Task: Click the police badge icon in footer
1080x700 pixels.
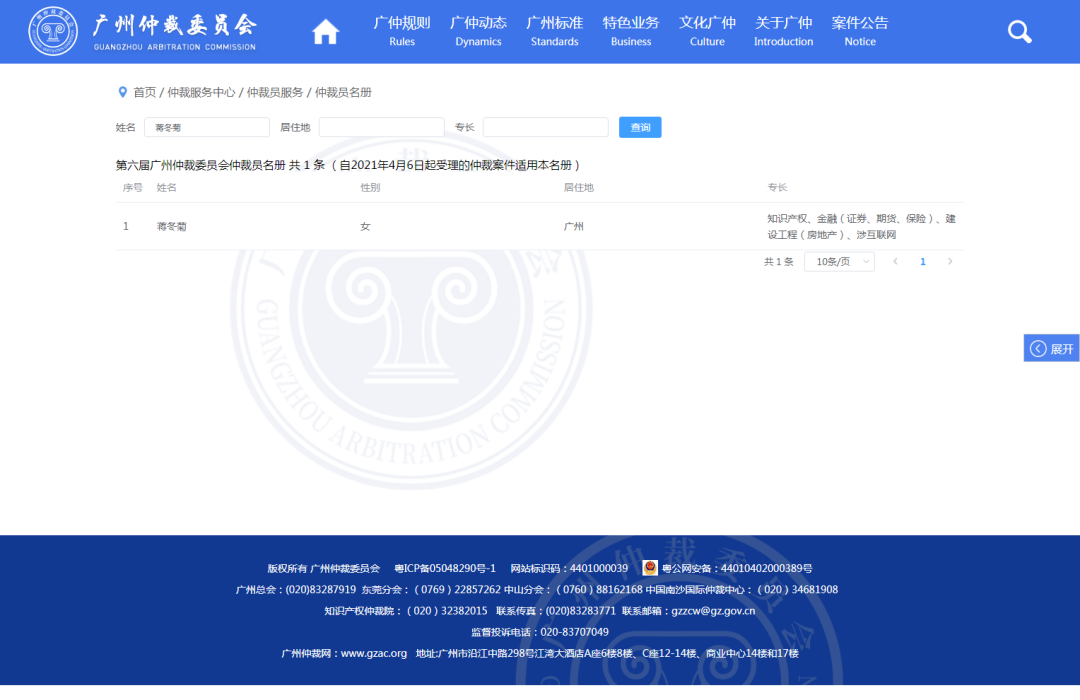Action: tap(650, 568)
